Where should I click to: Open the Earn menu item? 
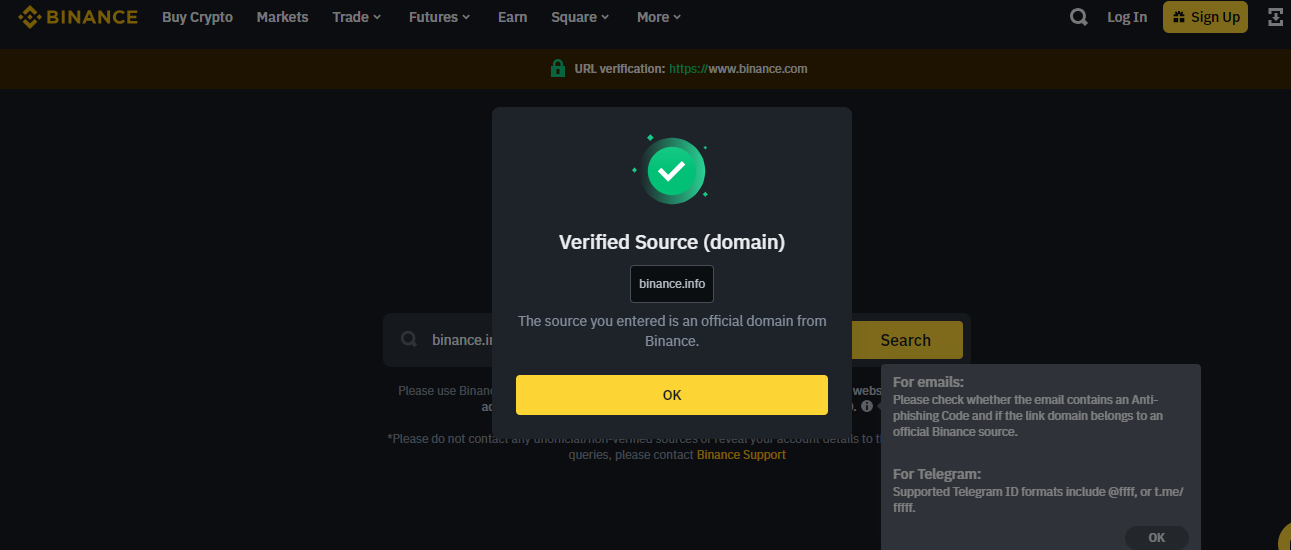512,17
